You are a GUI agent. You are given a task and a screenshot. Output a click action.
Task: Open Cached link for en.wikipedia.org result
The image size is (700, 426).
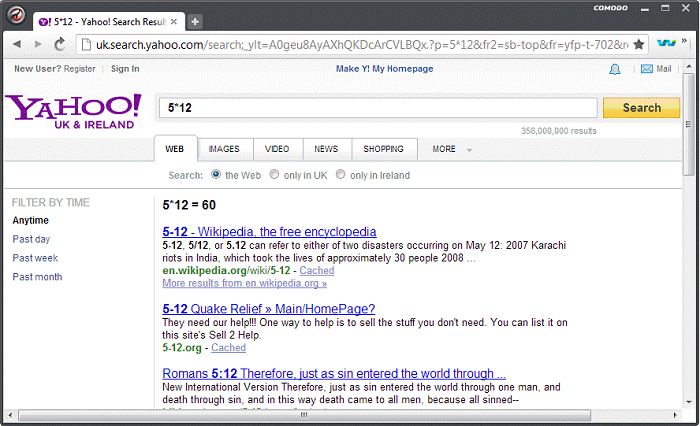click(x=317, y=271)
